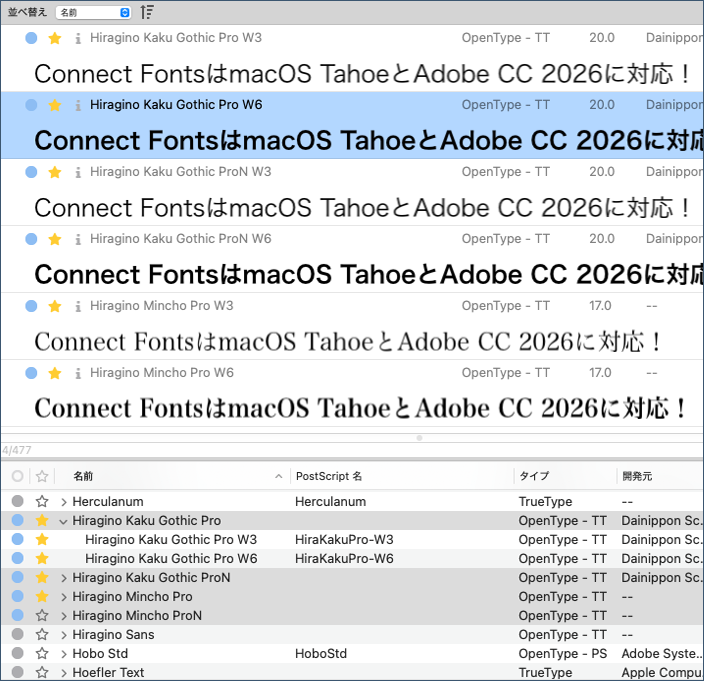Image resolution: width=704 pixels, height=681 pixels.
Task: Click the PostScript 名 column header
Action: click(x=329, y=476)
